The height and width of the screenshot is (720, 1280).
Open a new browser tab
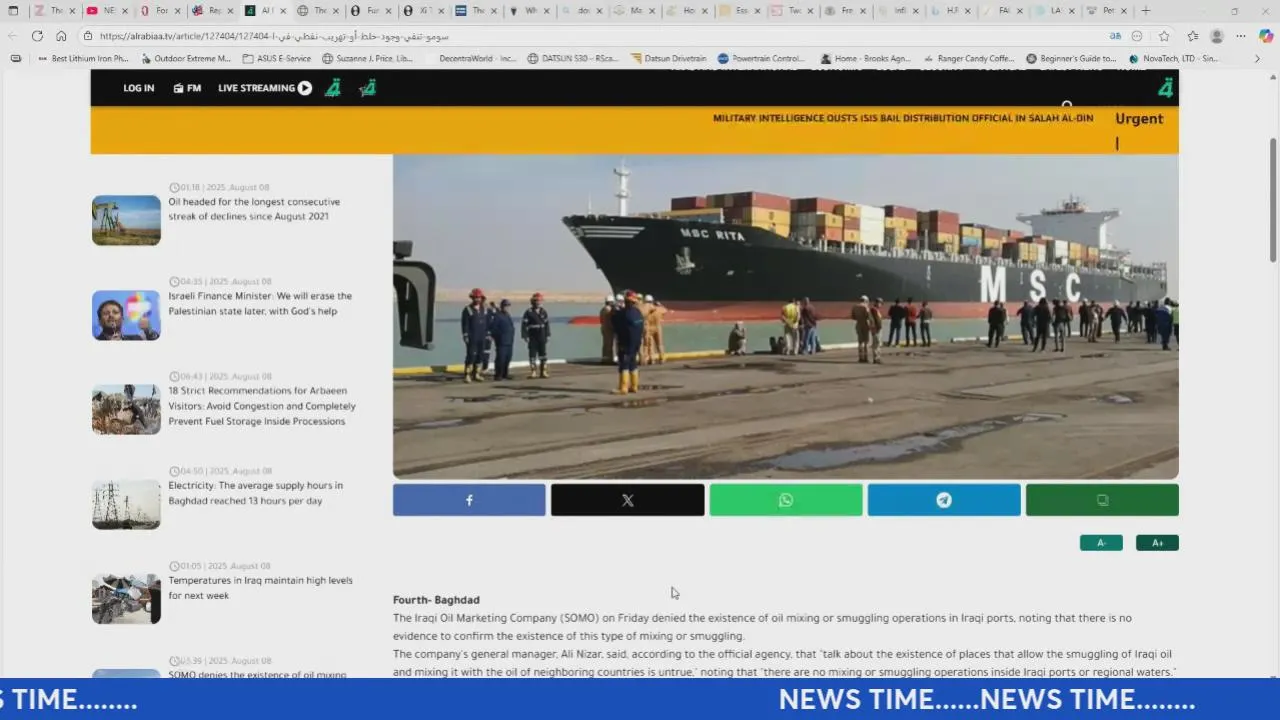(1146, 11)
